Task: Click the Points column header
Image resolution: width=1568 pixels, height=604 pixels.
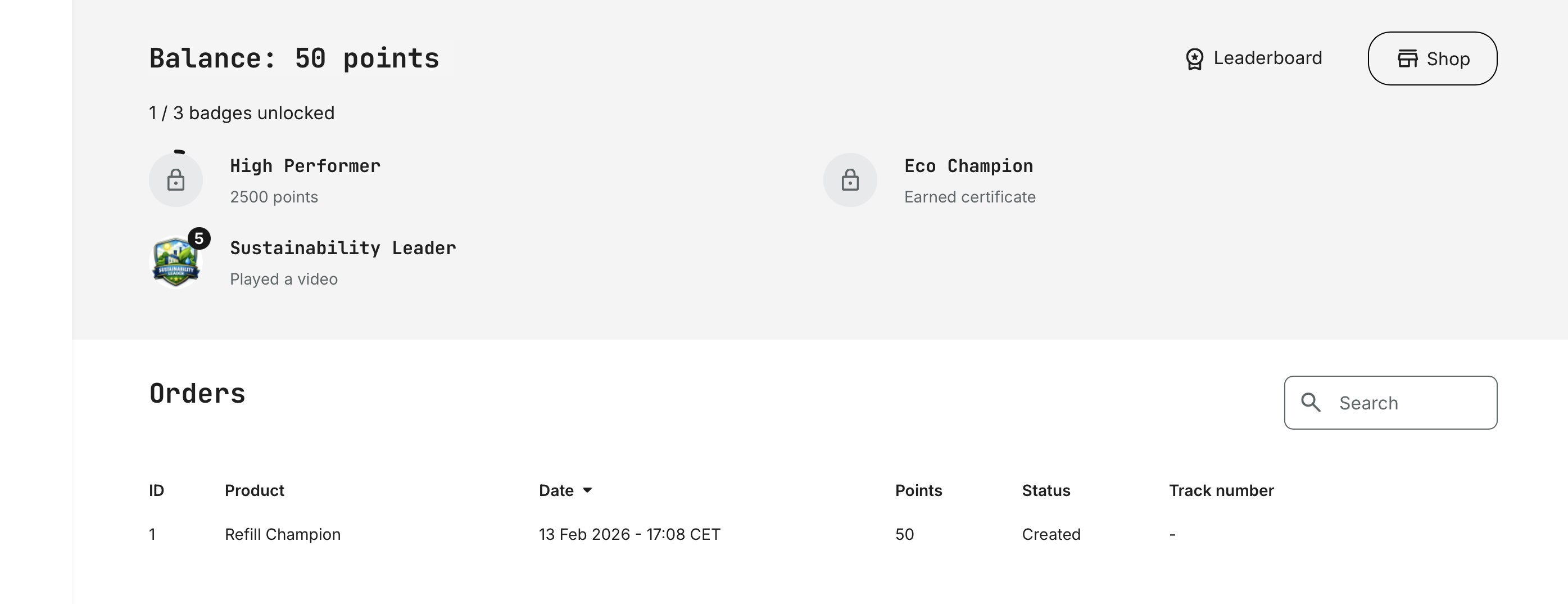Action: coord(919,490)
